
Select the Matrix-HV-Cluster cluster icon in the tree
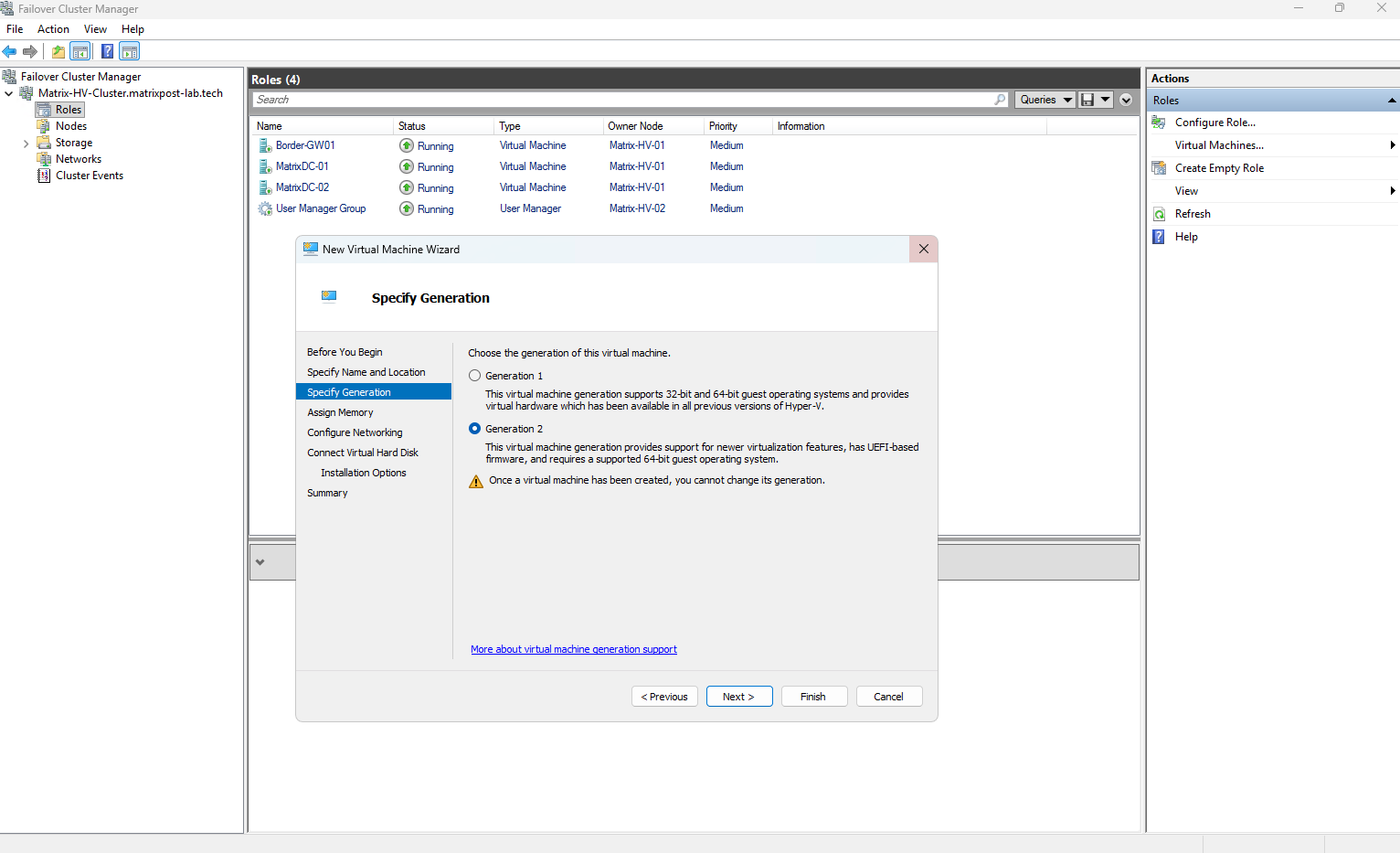[x=27, y=93]
